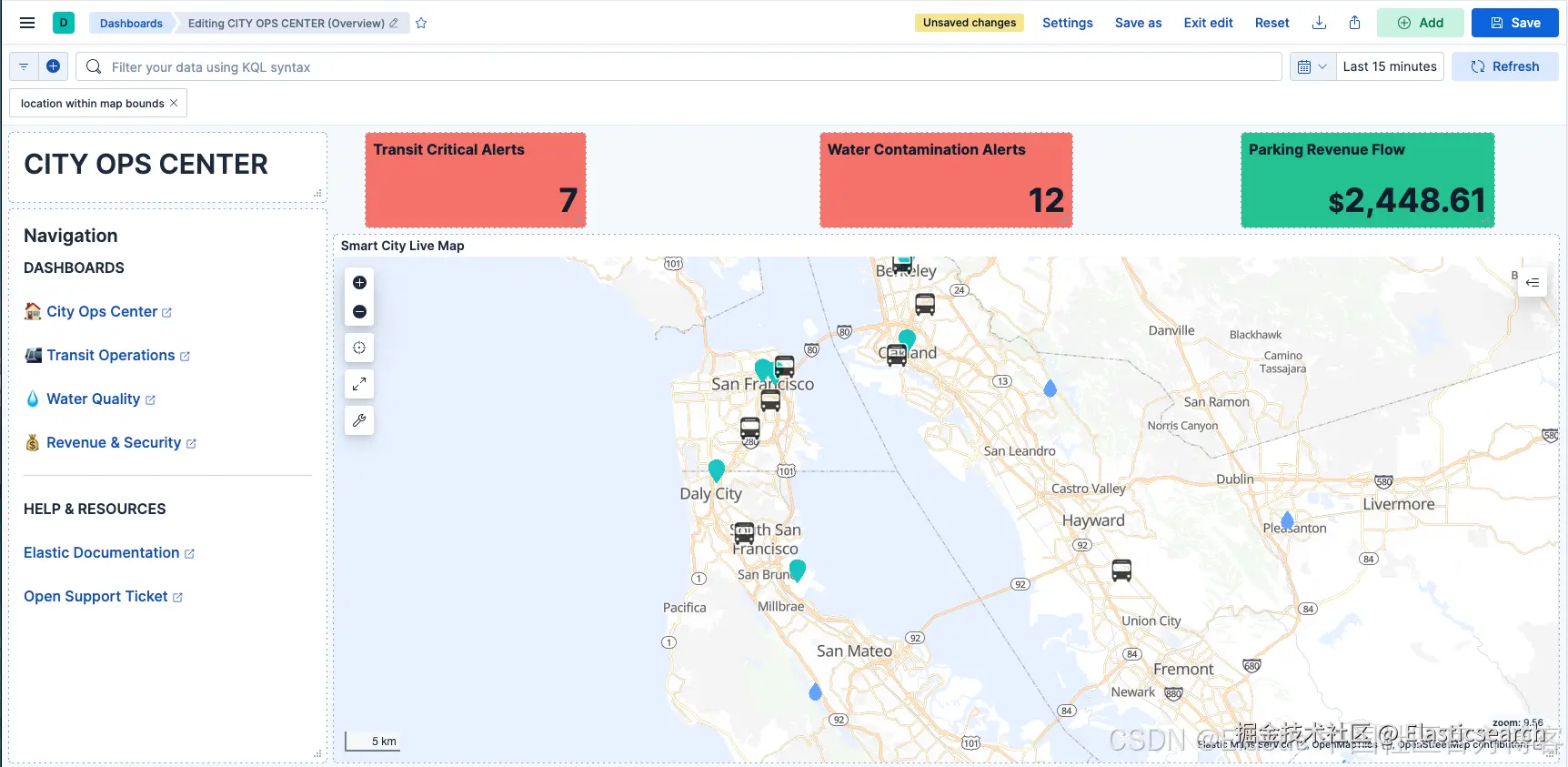Open the Revenue & Security dashboard link
1568x767 pixels.
tap(114, 442)
